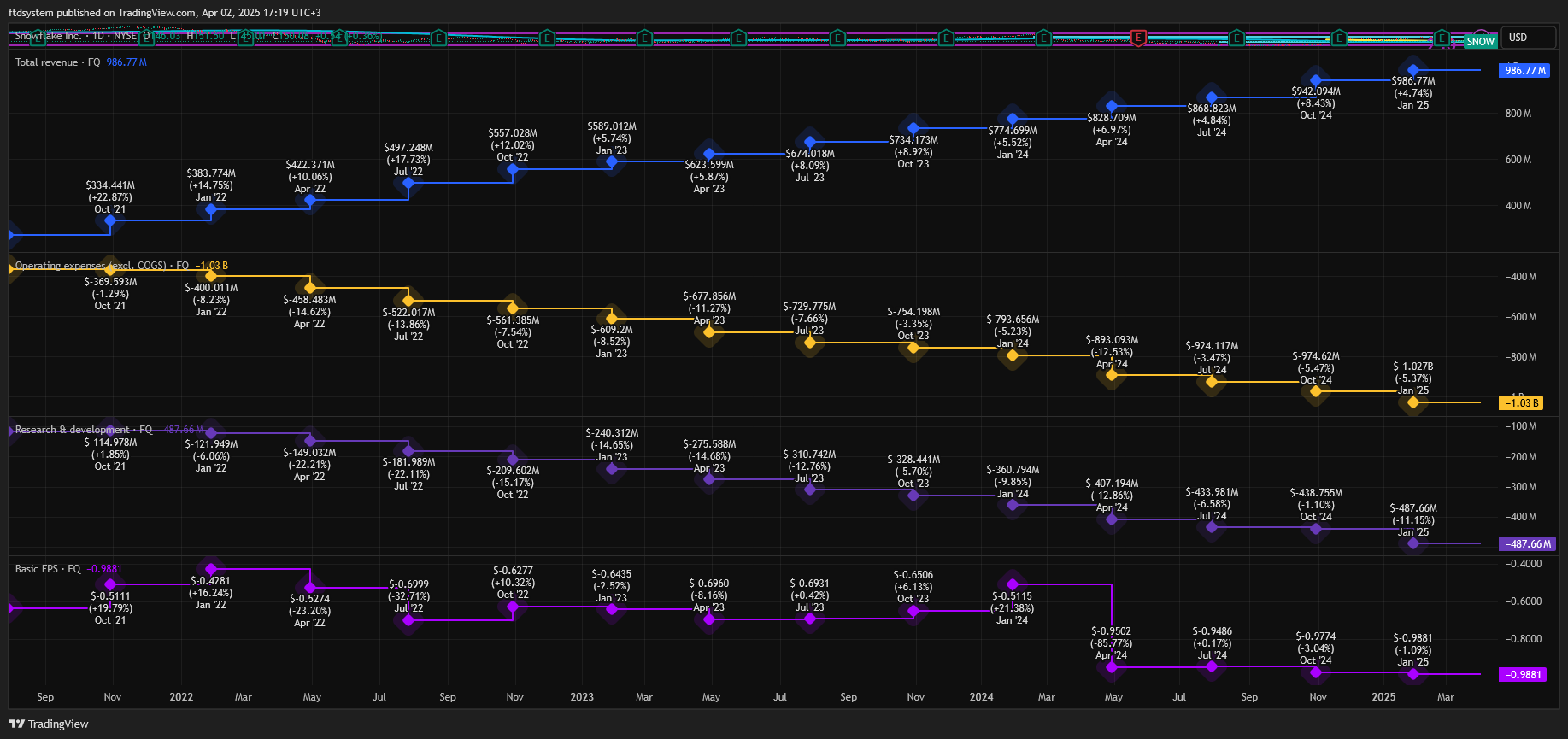Image resolution: width=1568 pixels, height=739 pixels.
Task: Select the purple R&D point $-240.312M Jan '23
Action: click(612, 468)
